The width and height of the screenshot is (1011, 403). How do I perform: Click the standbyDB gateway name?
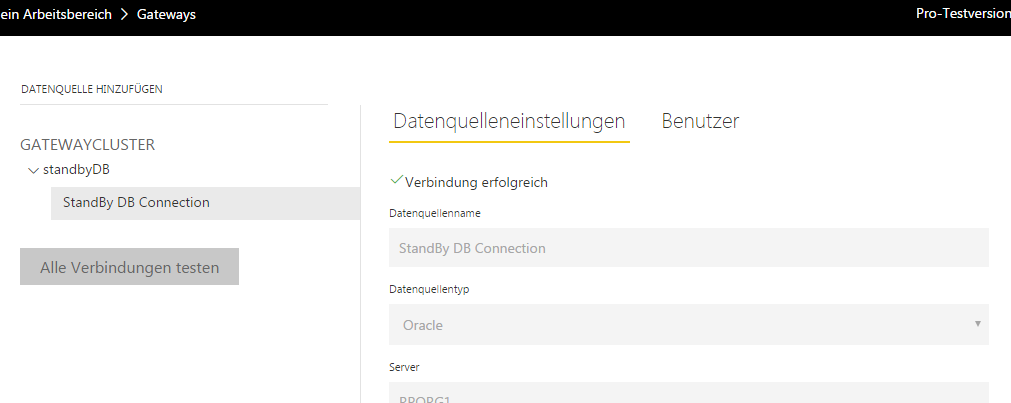(76, 170)
